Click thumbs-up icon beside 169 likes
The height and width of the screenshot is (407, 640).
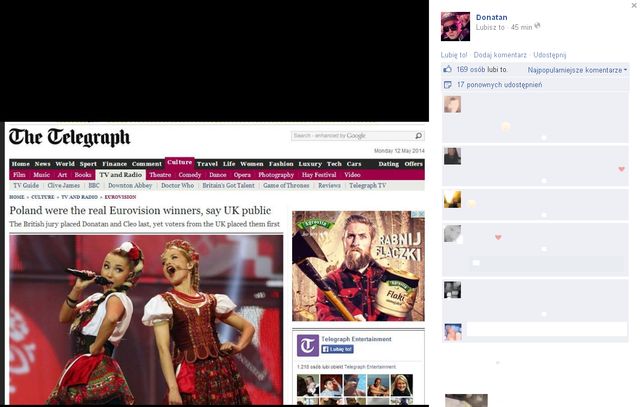[x=447, y=69]
